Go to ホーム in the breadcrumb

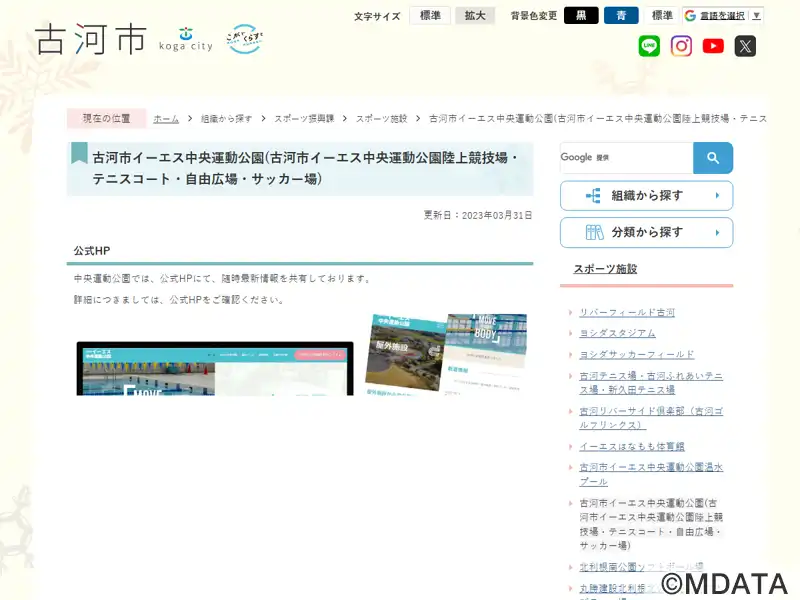point(166,119)
